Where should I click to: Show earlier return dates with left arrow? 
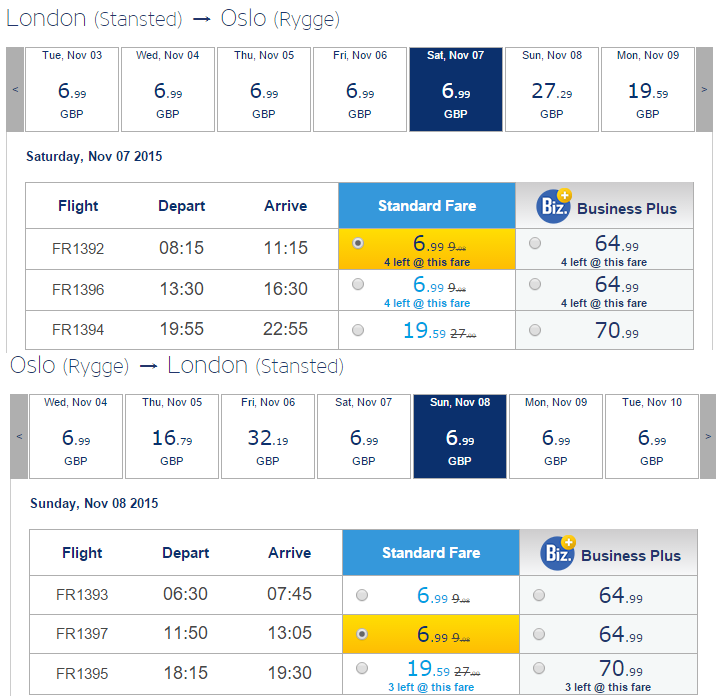[x=19, y=436]
